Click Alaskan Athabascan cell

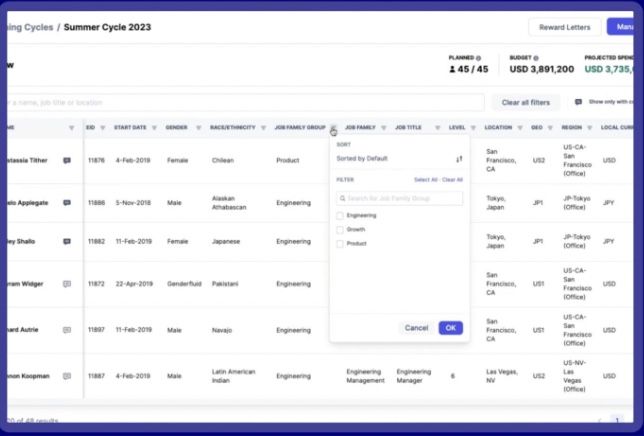229,203
